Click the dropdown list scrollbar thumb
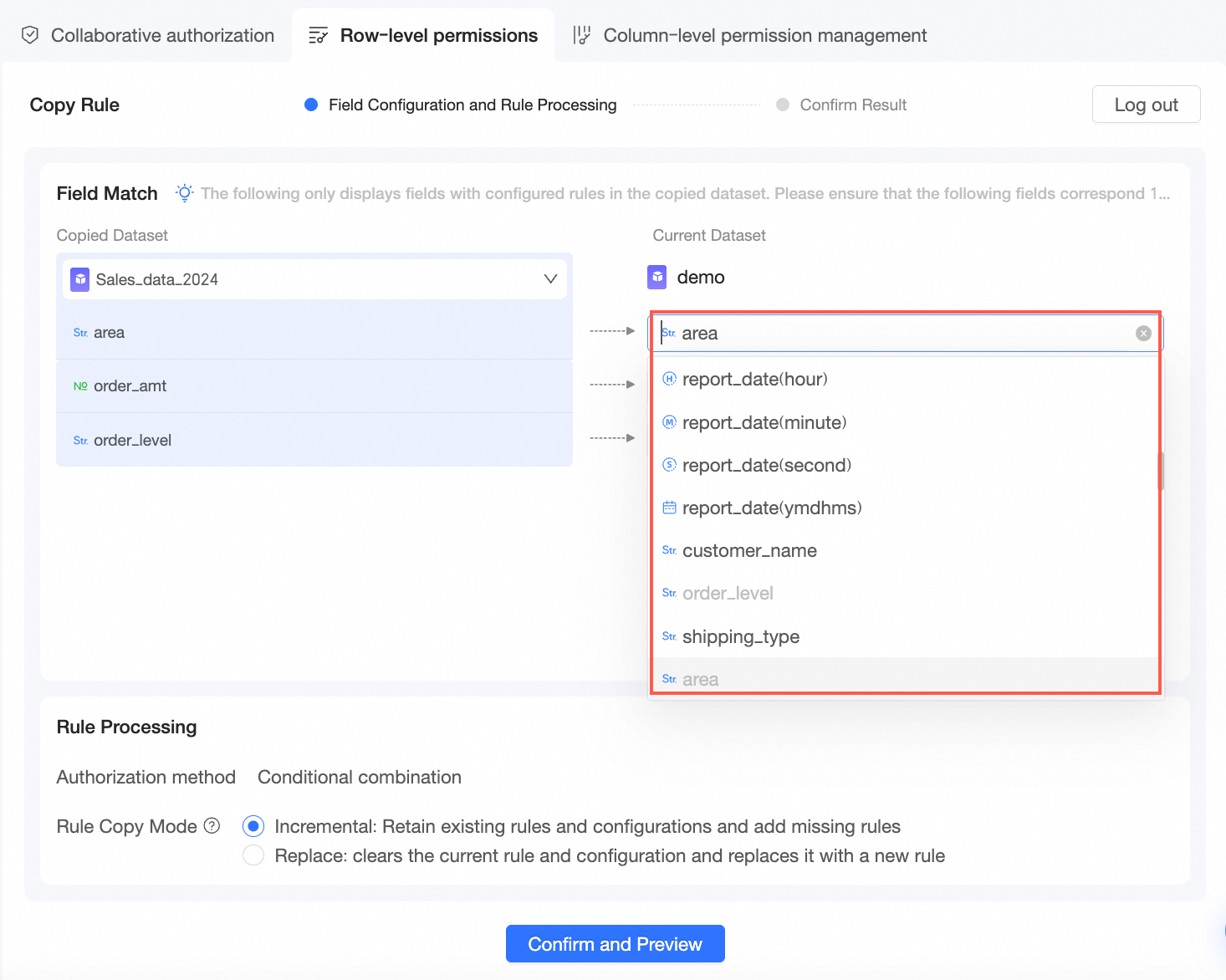 pos(1160,471)
